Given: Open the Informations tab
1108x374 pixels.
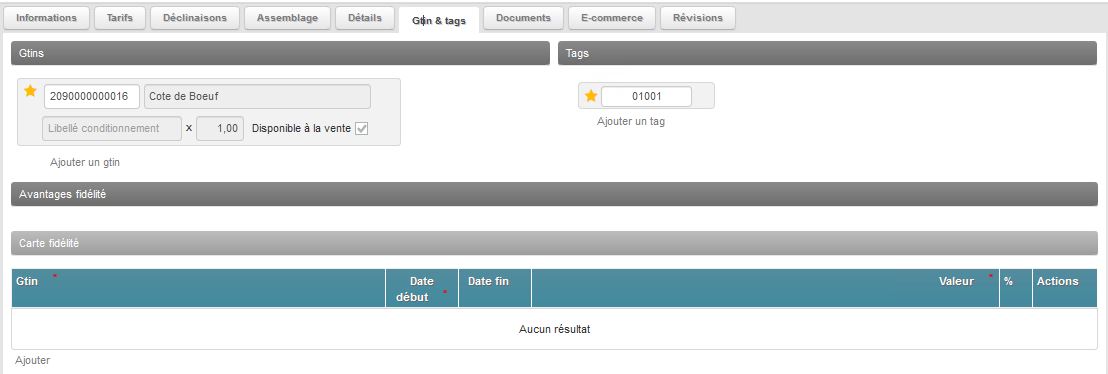Looking at the screenshot, I should 47,18.
